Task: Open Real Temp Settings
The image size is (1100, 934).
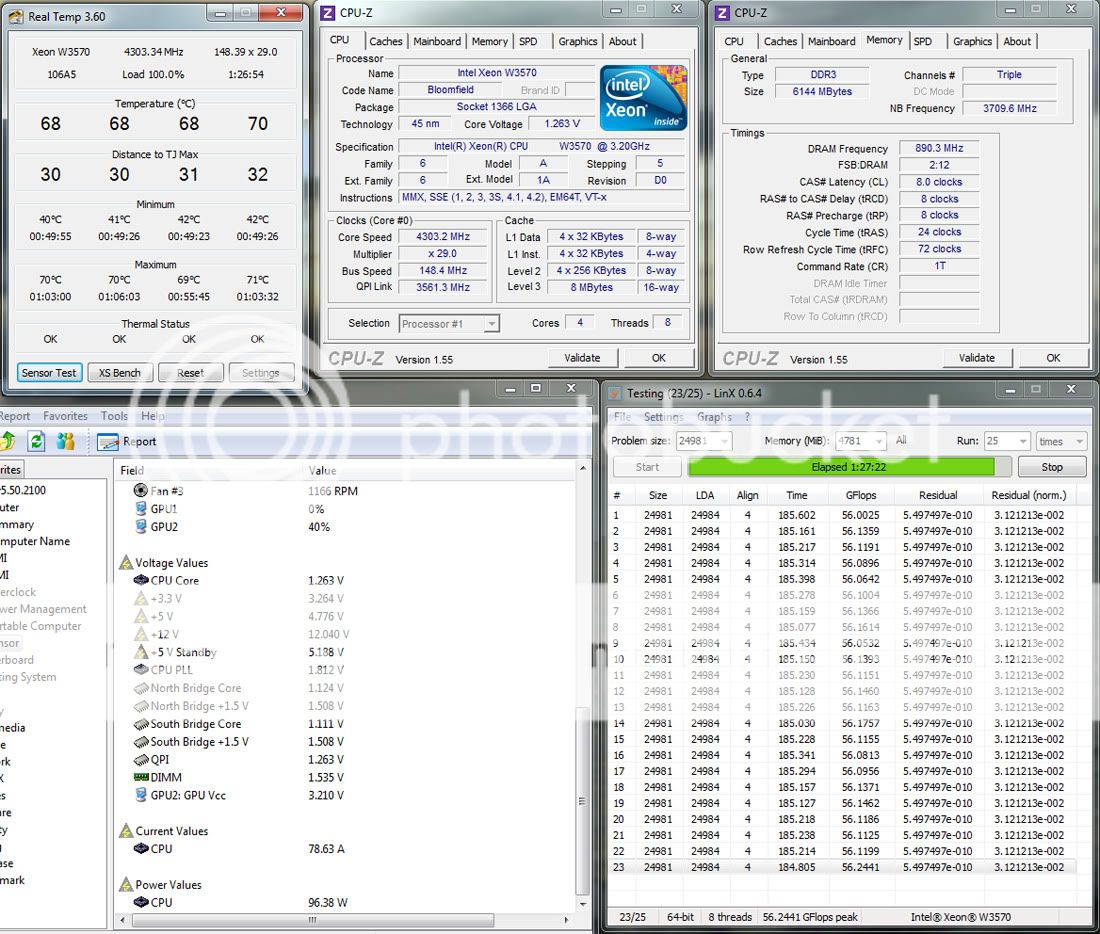Action: (x=261, y=373)
